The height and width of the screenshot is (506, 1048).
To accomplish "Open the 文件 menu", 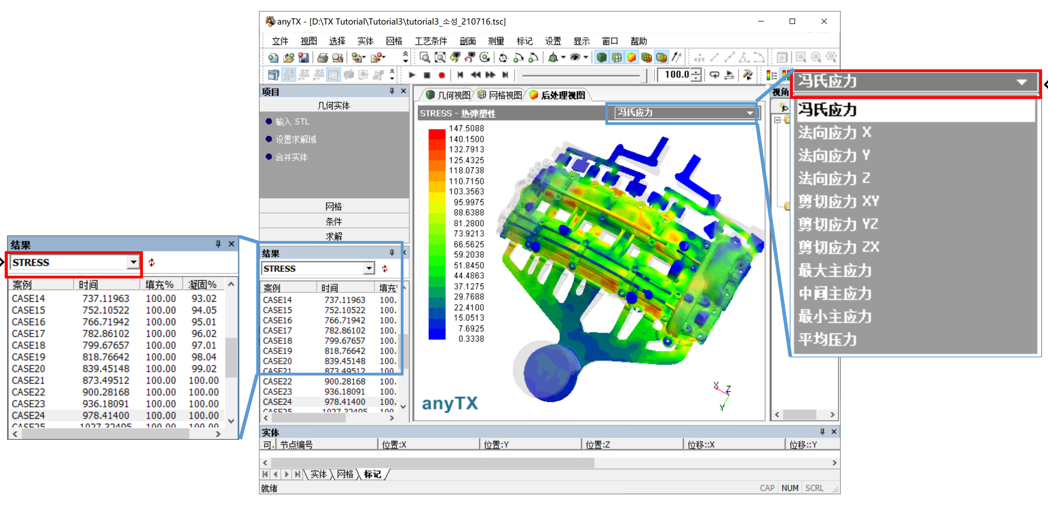I will (x=279, y=41).
